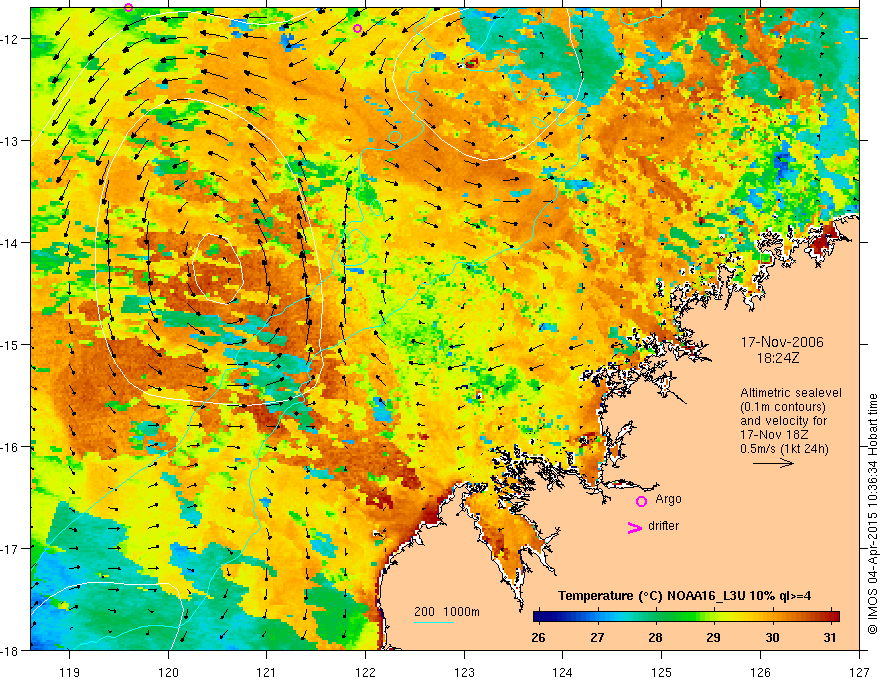The width and height of the screenshot is (880, 680).
Task: Click the innermost white sea-level contour at the eddy center
Action: [x=217, y=269]
